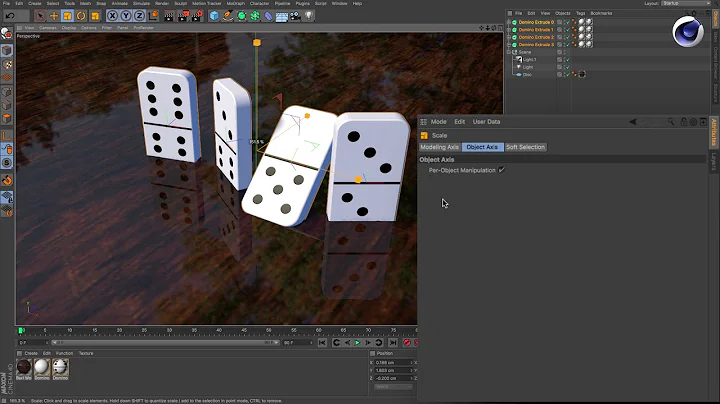Click the Spline pen tool icon
720x404 pixels.
pyautogui.click(x=228, y=16)
